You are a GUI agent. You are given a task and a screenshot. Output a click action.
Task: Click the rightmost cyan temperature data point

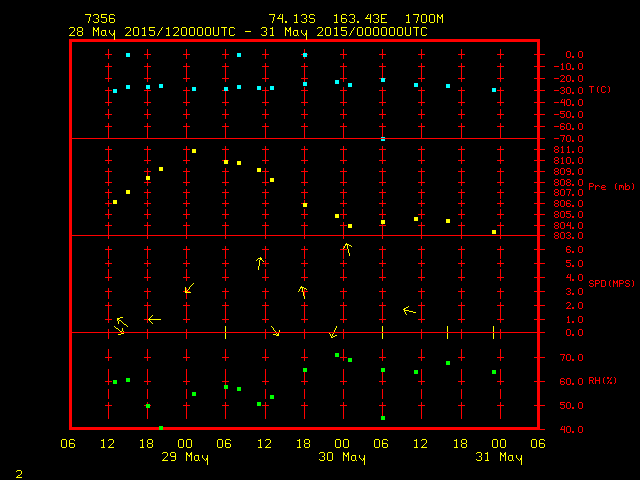(x=494, y=90)
